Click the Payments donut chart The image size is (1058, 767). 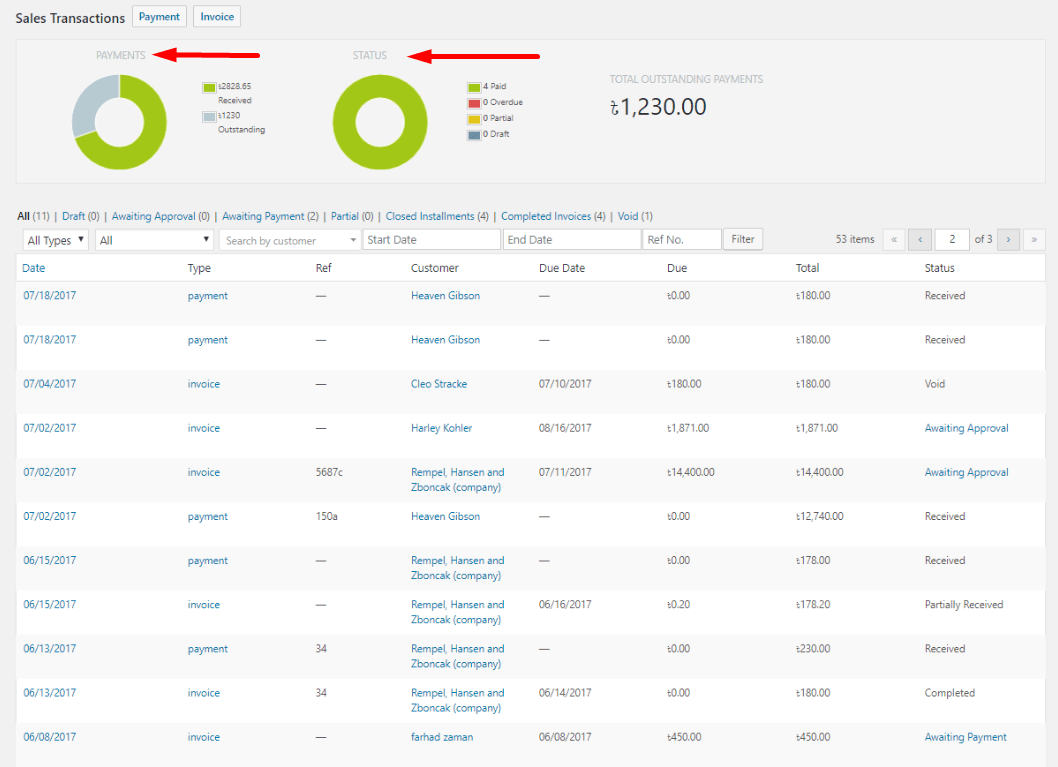pos(119,122)
